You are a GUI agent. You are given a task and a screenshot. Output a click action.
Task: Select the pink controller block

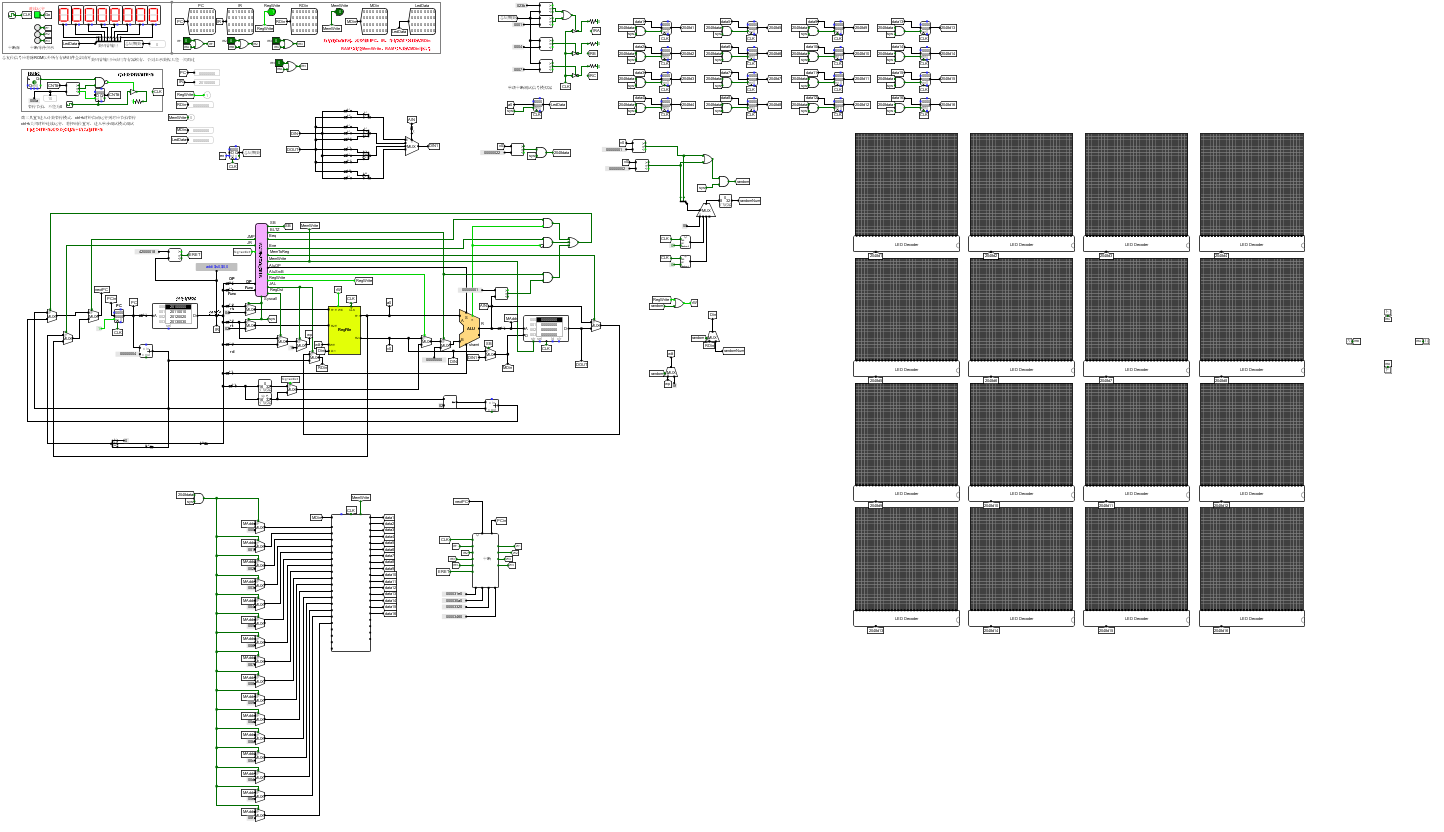[x=262, y=260]
